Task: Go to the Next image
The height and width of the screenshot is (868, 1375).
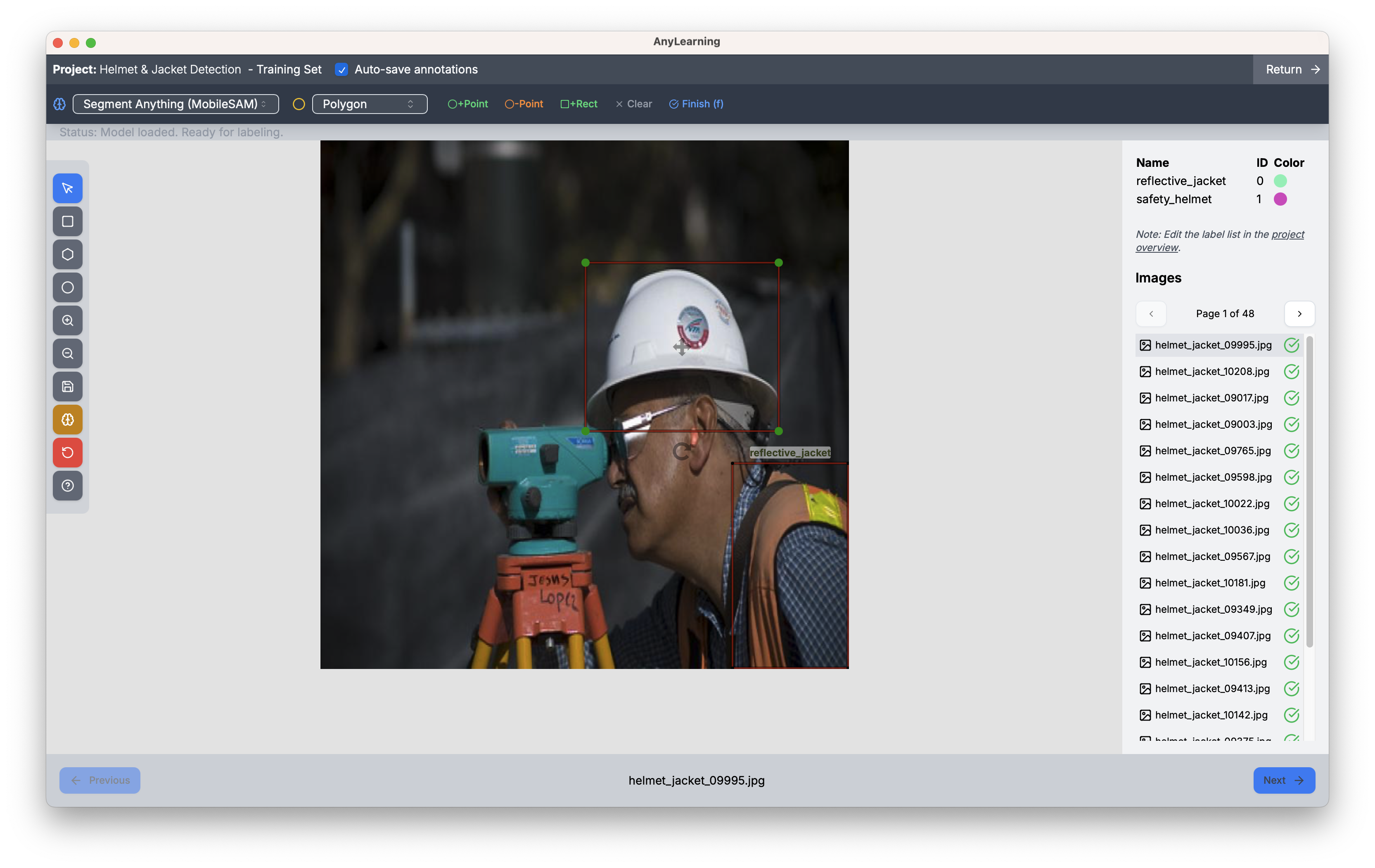Action: (1284, 780)
